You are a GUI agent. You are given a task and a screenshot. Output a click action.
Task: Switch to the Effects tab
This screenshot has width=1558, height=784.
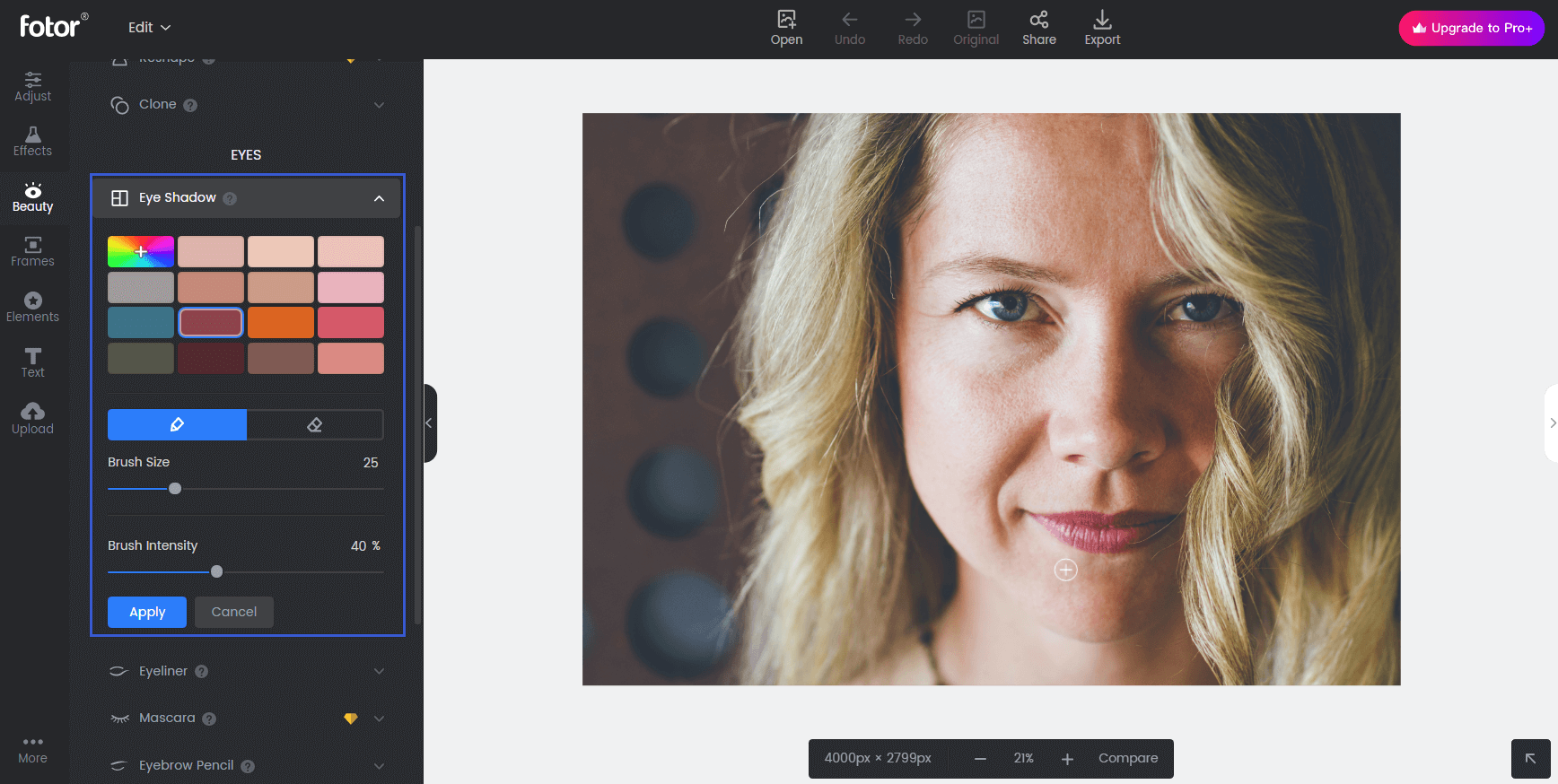tap(32, 142)
